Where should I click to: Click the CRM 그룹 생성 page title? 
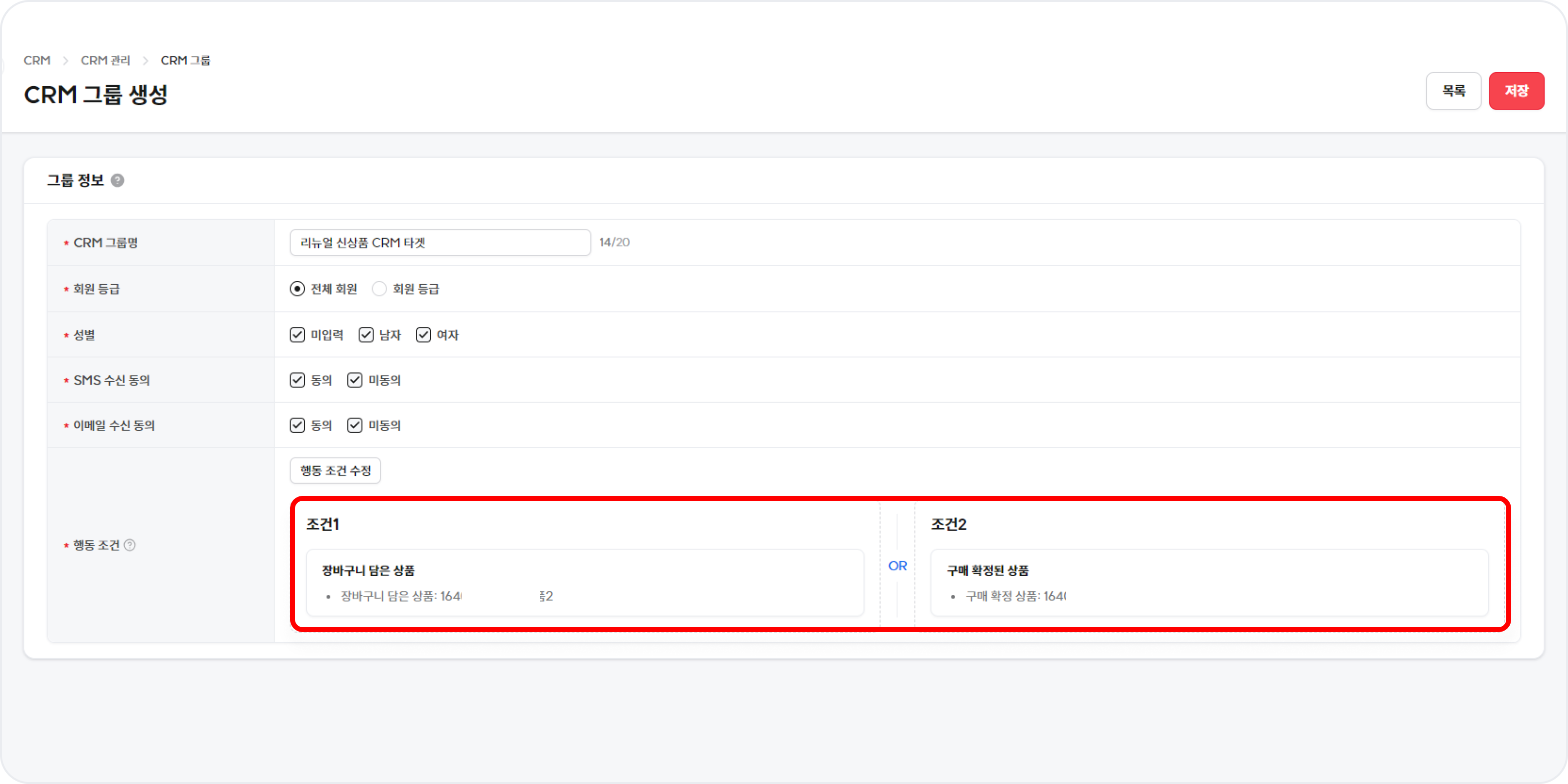point(96,95)
